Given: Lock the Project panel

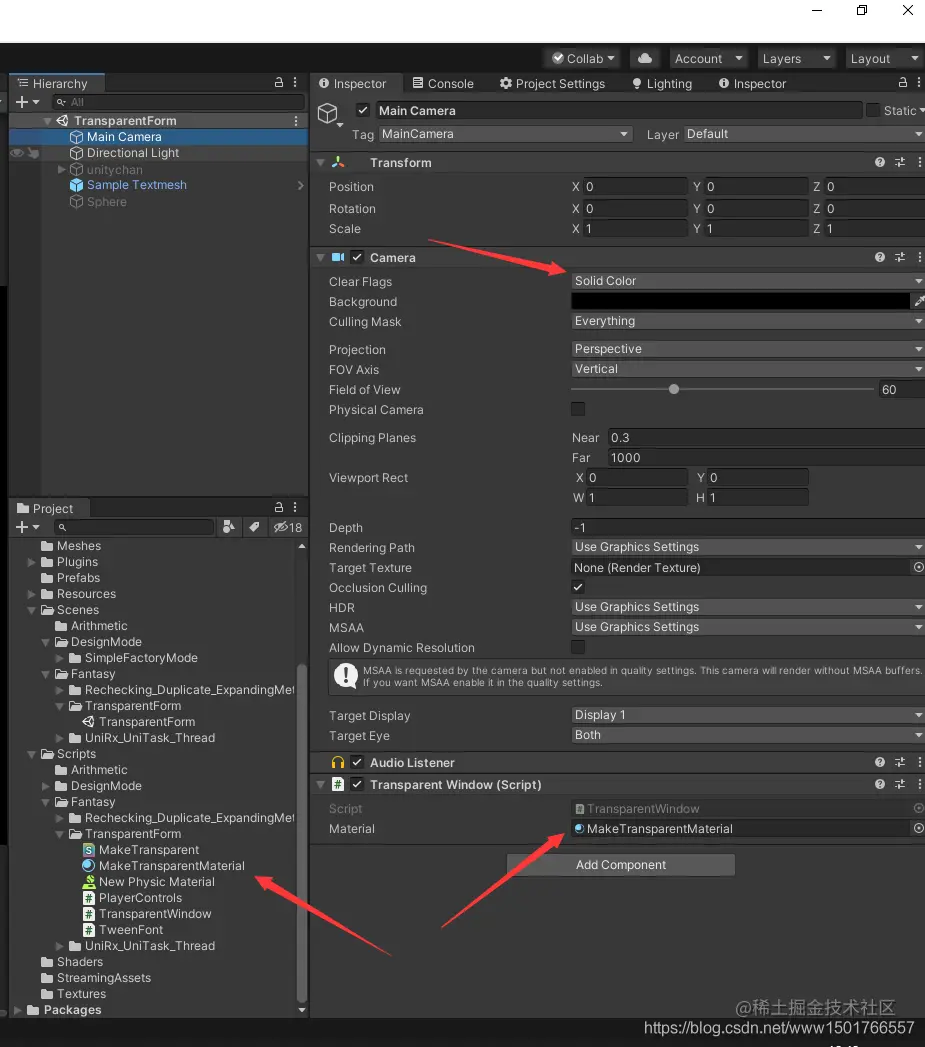Looking at the screenshot, I should pyautogui.click(x=279, y=507).
